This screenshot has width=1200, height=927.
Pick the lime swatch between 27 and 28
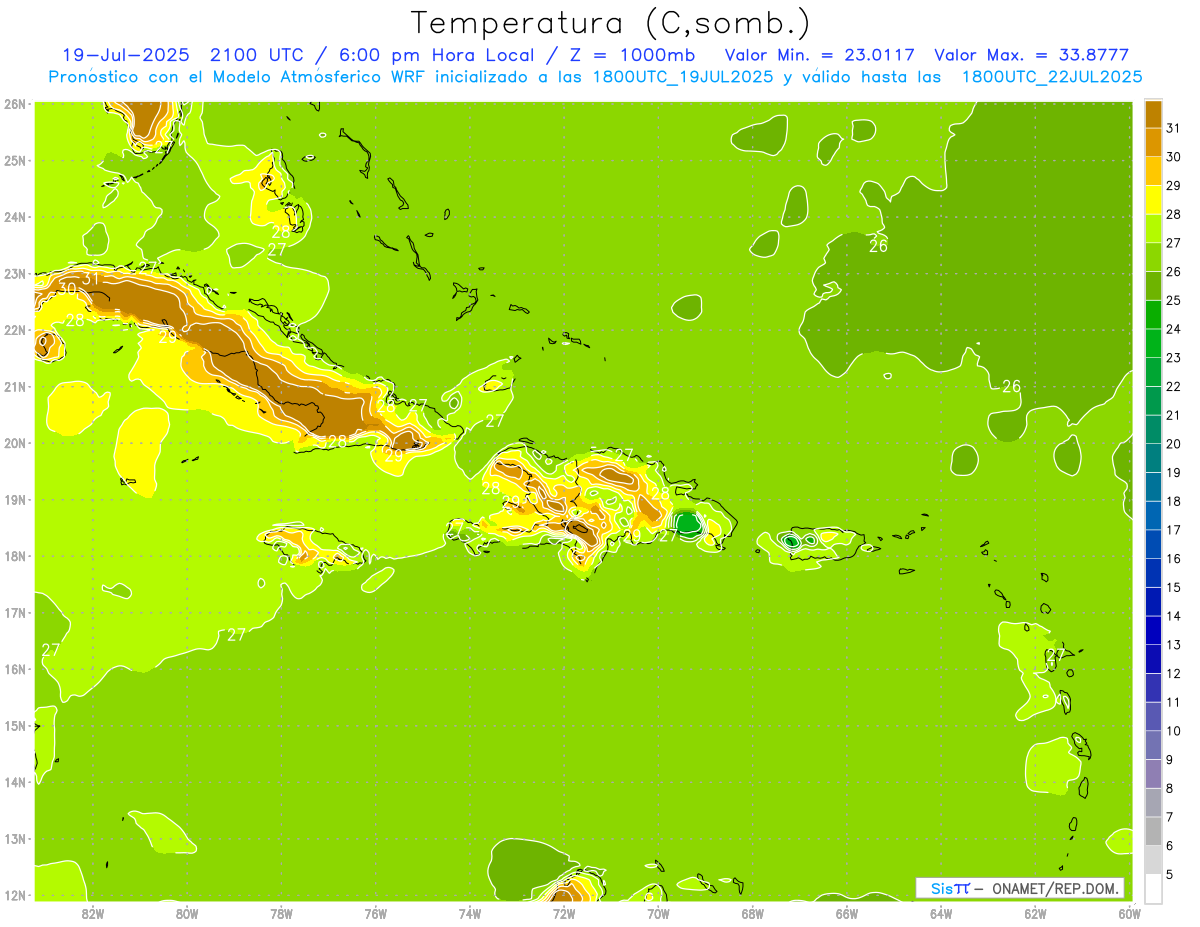(x=1153, y=228)
